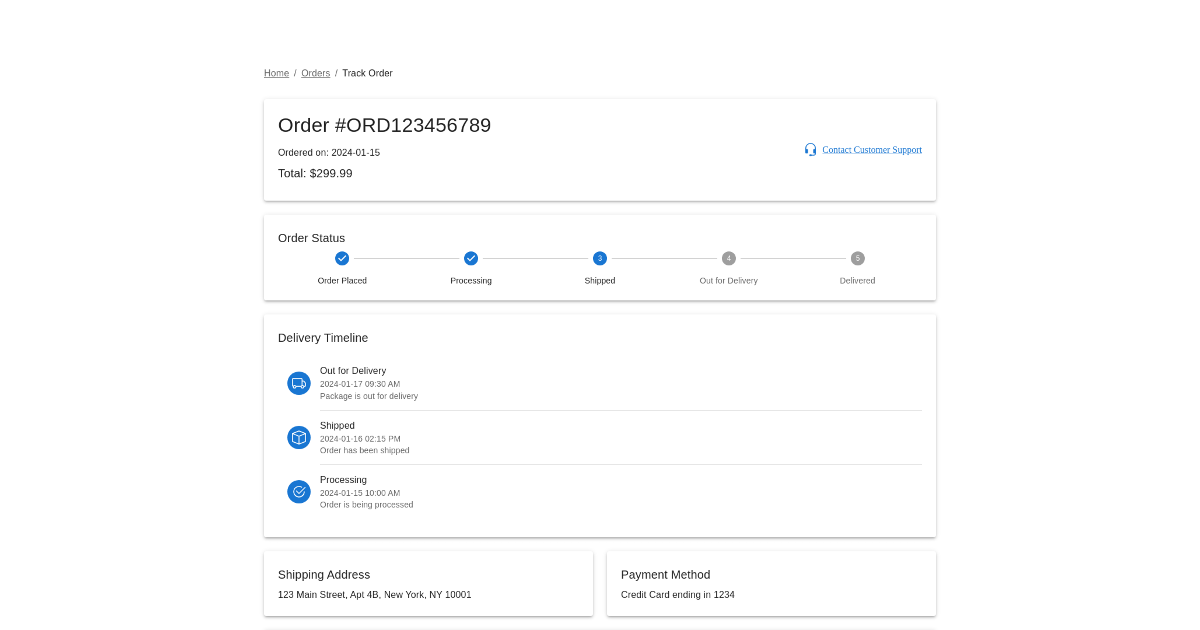This screenshot has height=630, width=1200.
Task: Select the Shipped timeline entry title
Action: (337, 426)
